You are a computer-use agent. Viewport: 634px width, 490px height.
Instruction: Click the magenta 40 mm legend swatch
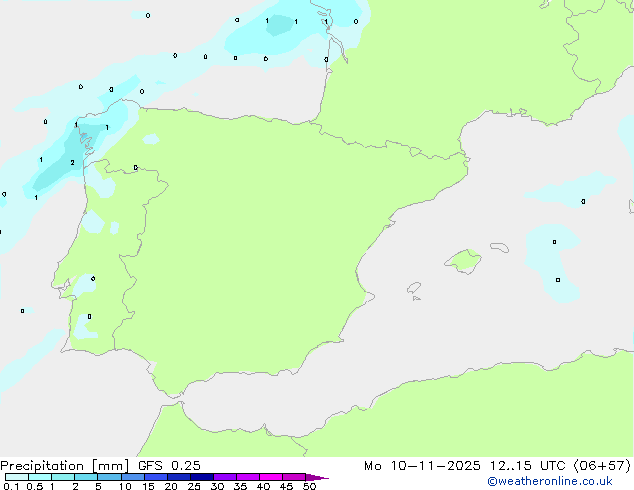click(271, 477)
